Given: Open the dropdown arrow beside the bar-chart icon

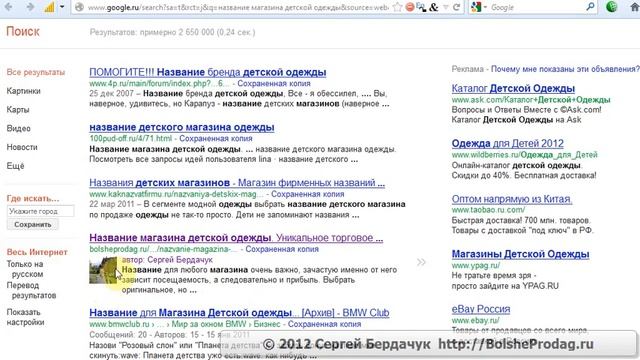Looking at the screenshot, I should click(62, 7).
